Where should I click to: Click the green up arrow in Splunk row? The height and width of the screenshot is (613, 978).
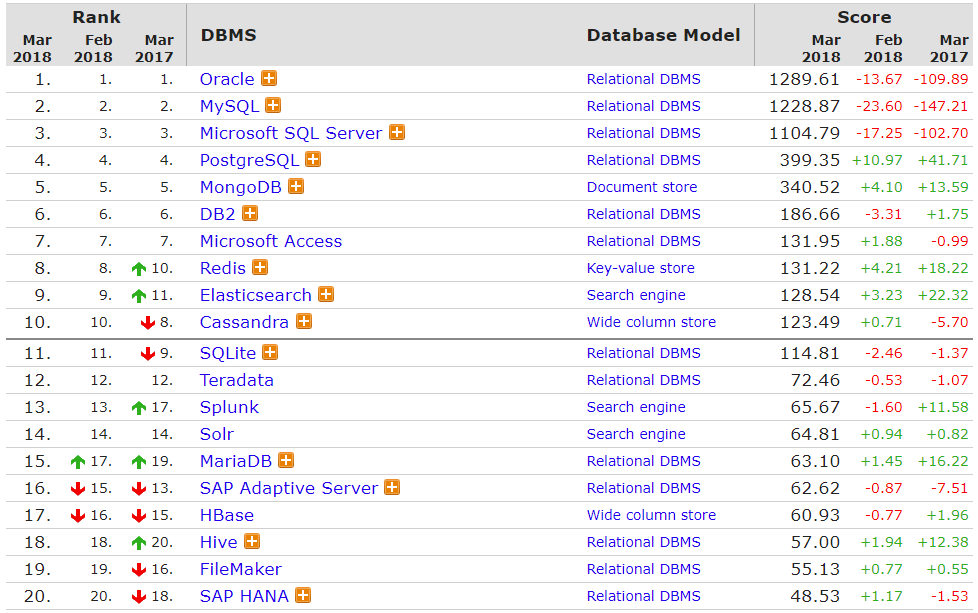pyautogui.click(x=139, y=408)
